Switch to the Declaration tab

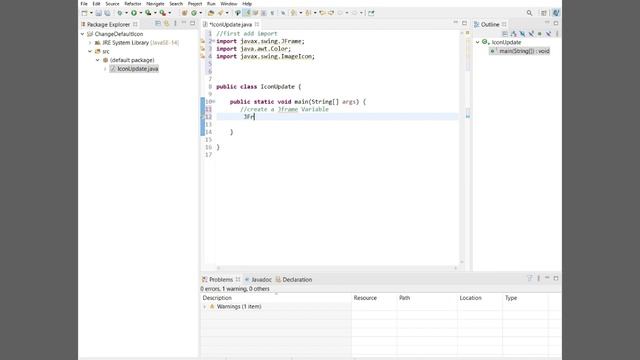(x=294, y=280)
